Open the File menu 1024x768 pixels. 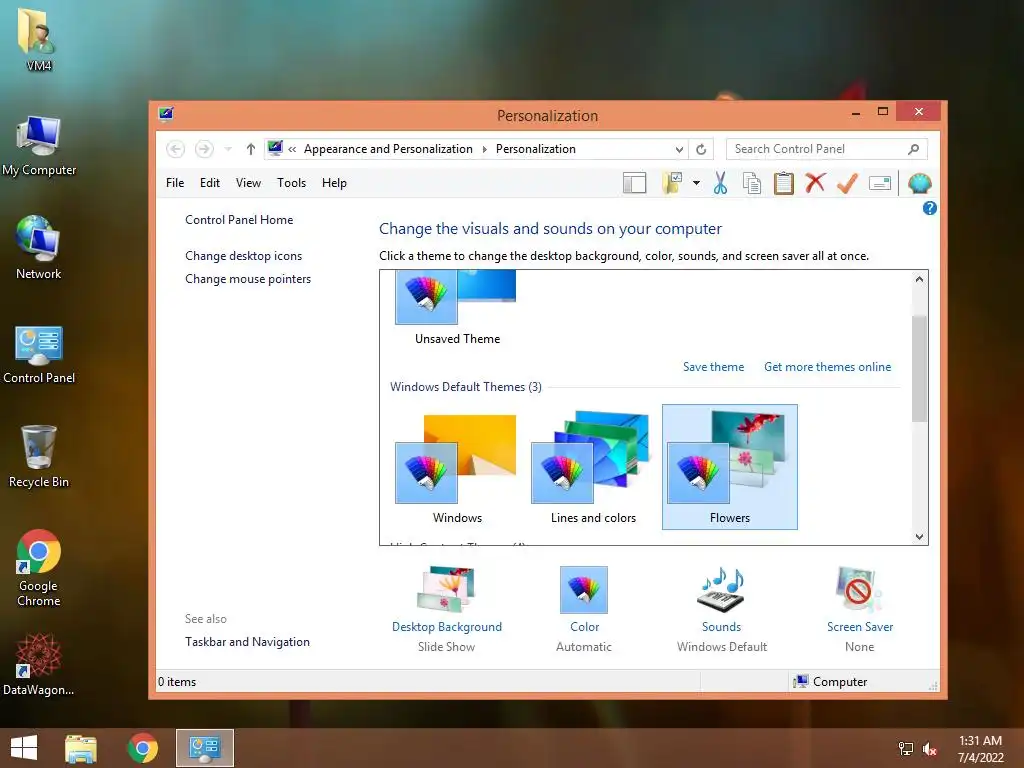[x=175, y=183]
